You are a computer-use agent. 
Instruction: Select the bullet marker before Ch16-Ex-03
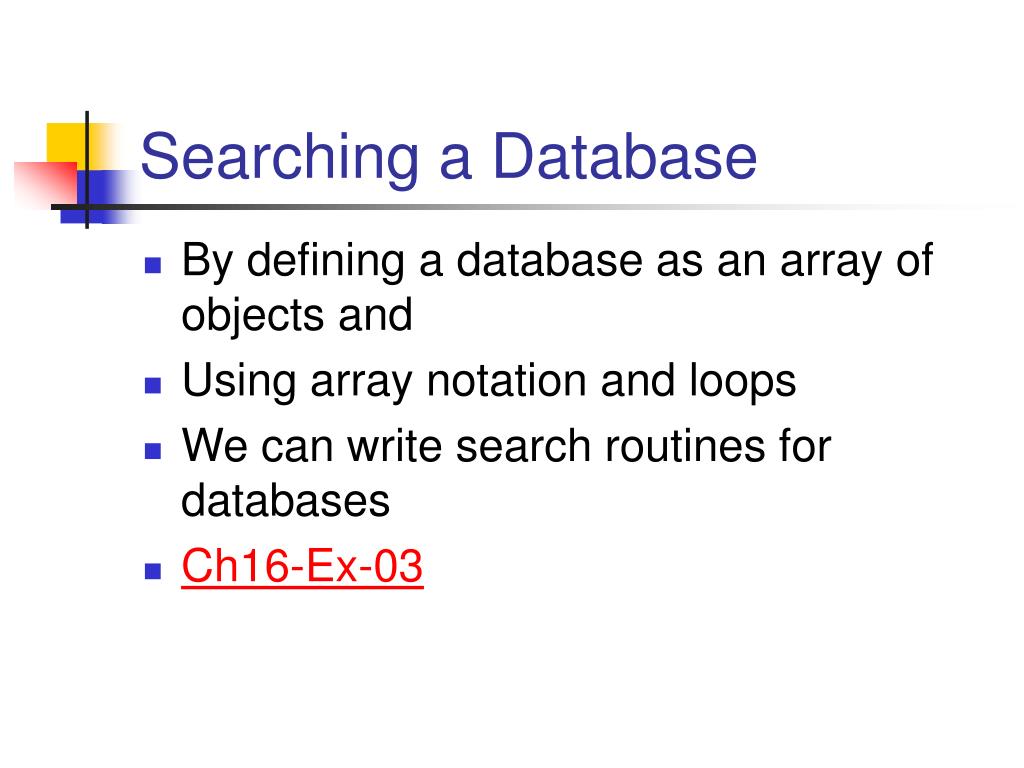pos(153,571)
